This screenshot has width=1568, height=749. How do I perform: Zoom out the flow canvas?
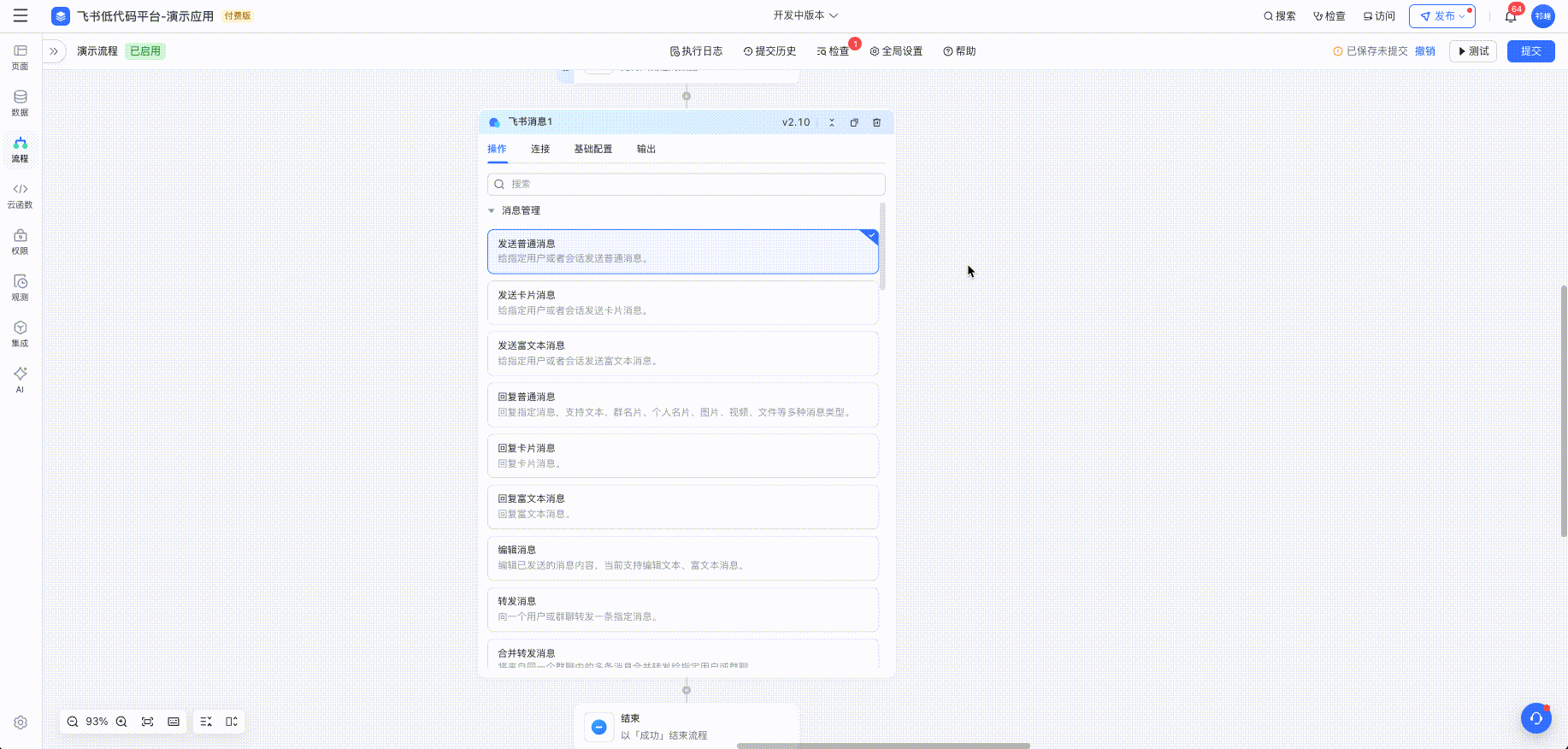[x=73, y=722]
